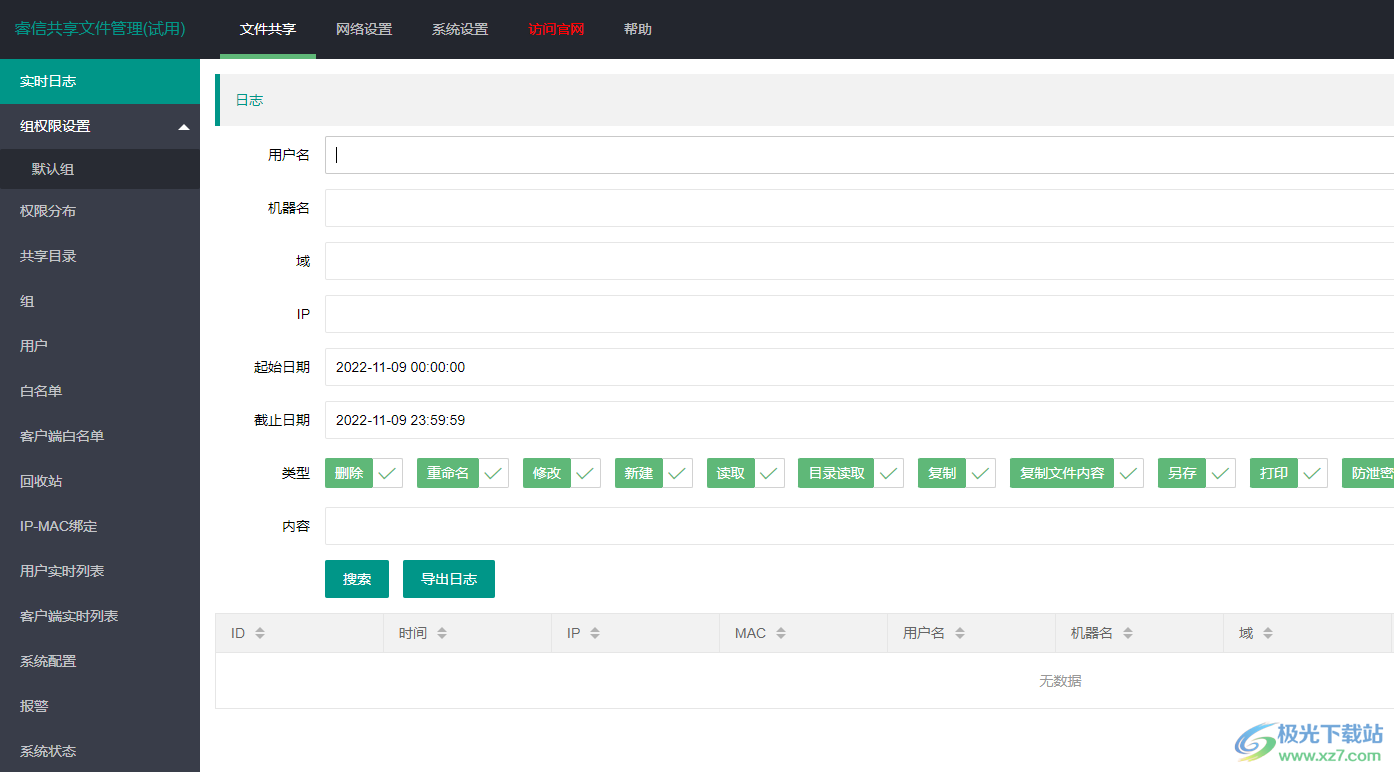Open 共享目录 in the sidebar
Image resolution: width=1394 pixels, height=772 pixels.
(x=100, y=256)
